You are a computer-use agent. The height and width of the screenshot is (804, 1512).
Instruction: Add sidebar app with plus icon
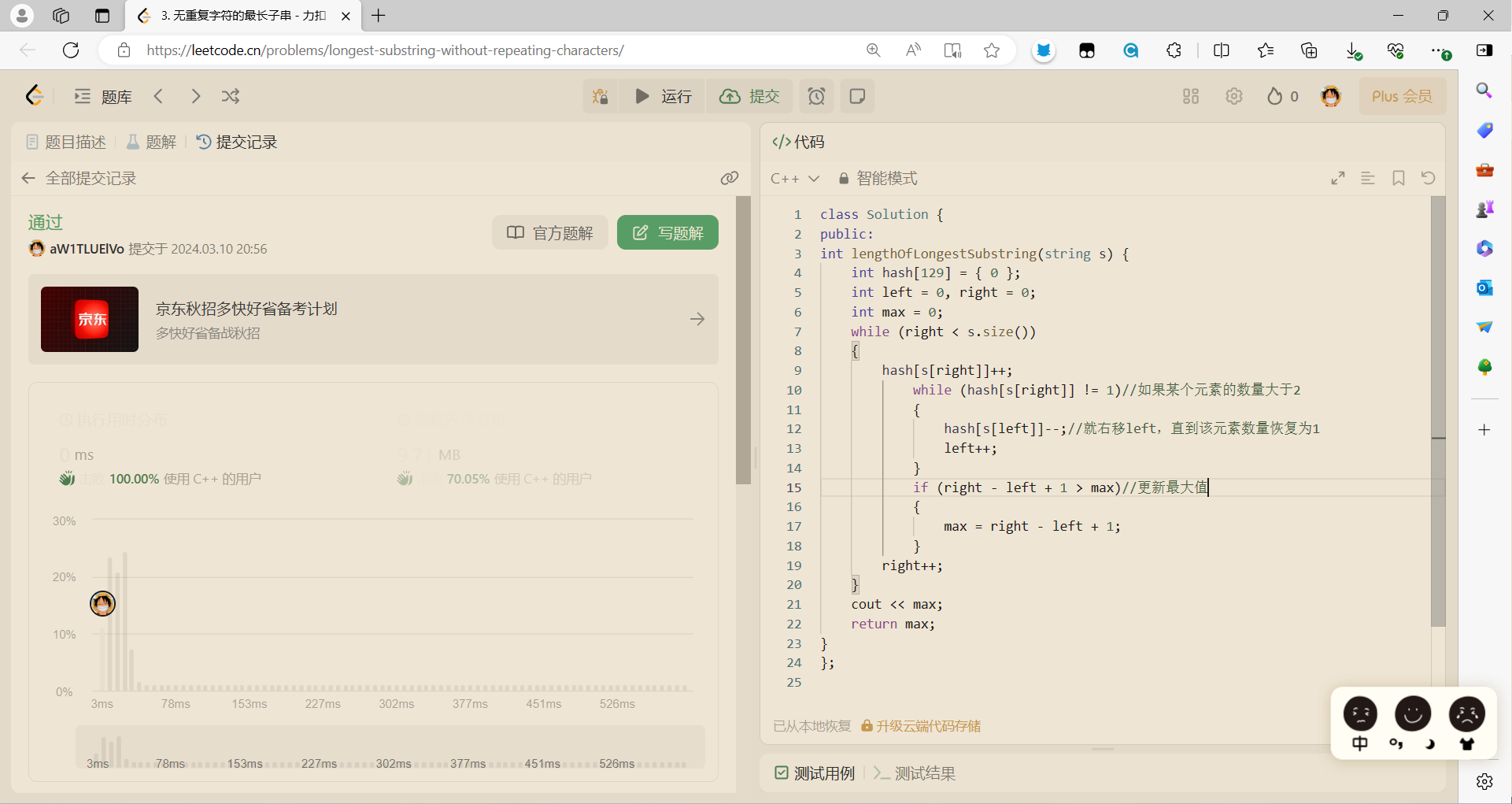(1484, 430)
